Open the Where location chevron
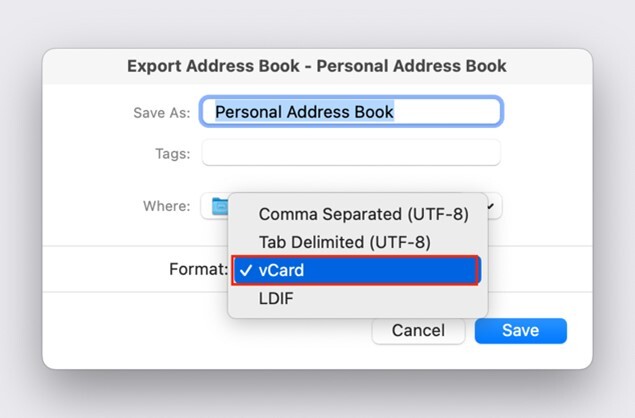 click(491, 206)
